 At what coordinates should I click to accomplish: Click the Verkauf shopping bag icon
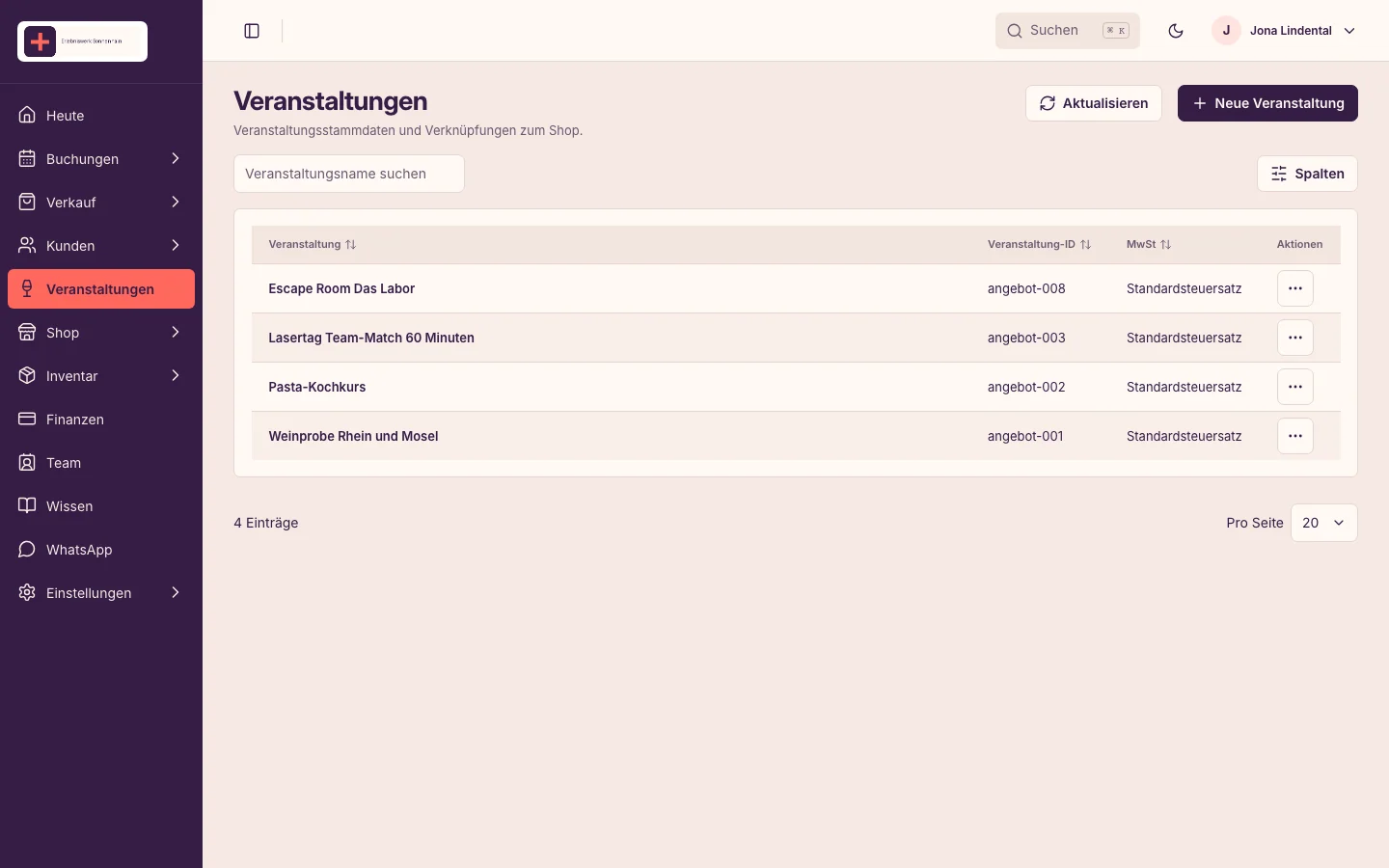pos(27,203)
